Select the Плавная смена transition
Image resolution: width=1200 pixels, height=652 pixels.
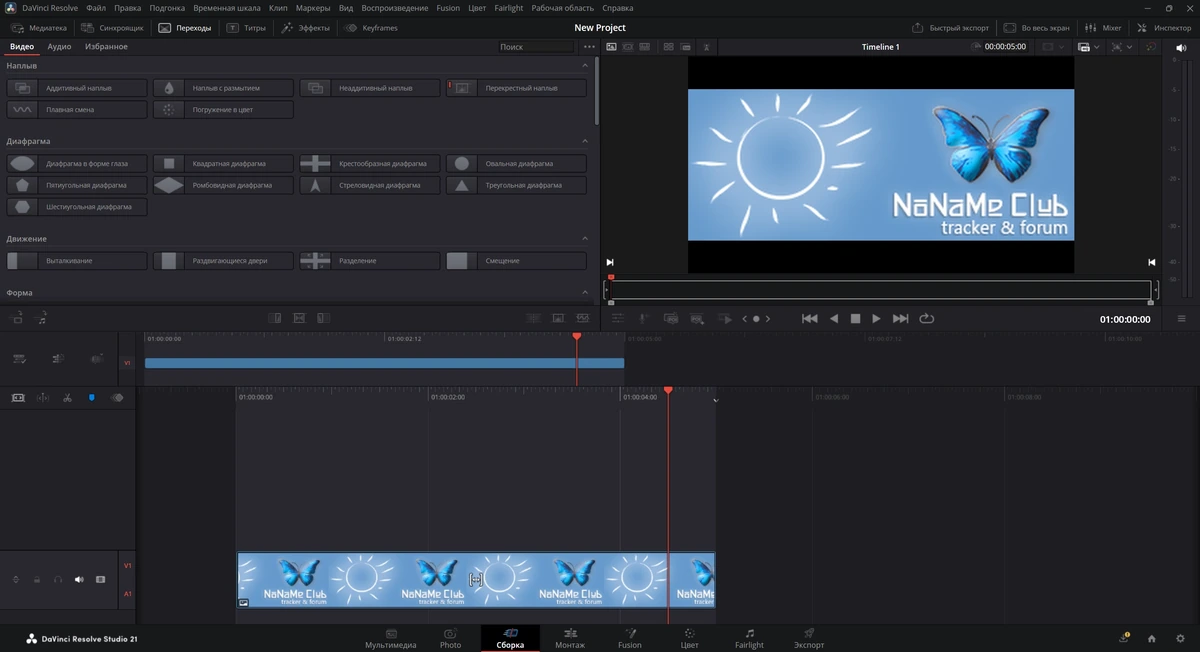point(77,109)
